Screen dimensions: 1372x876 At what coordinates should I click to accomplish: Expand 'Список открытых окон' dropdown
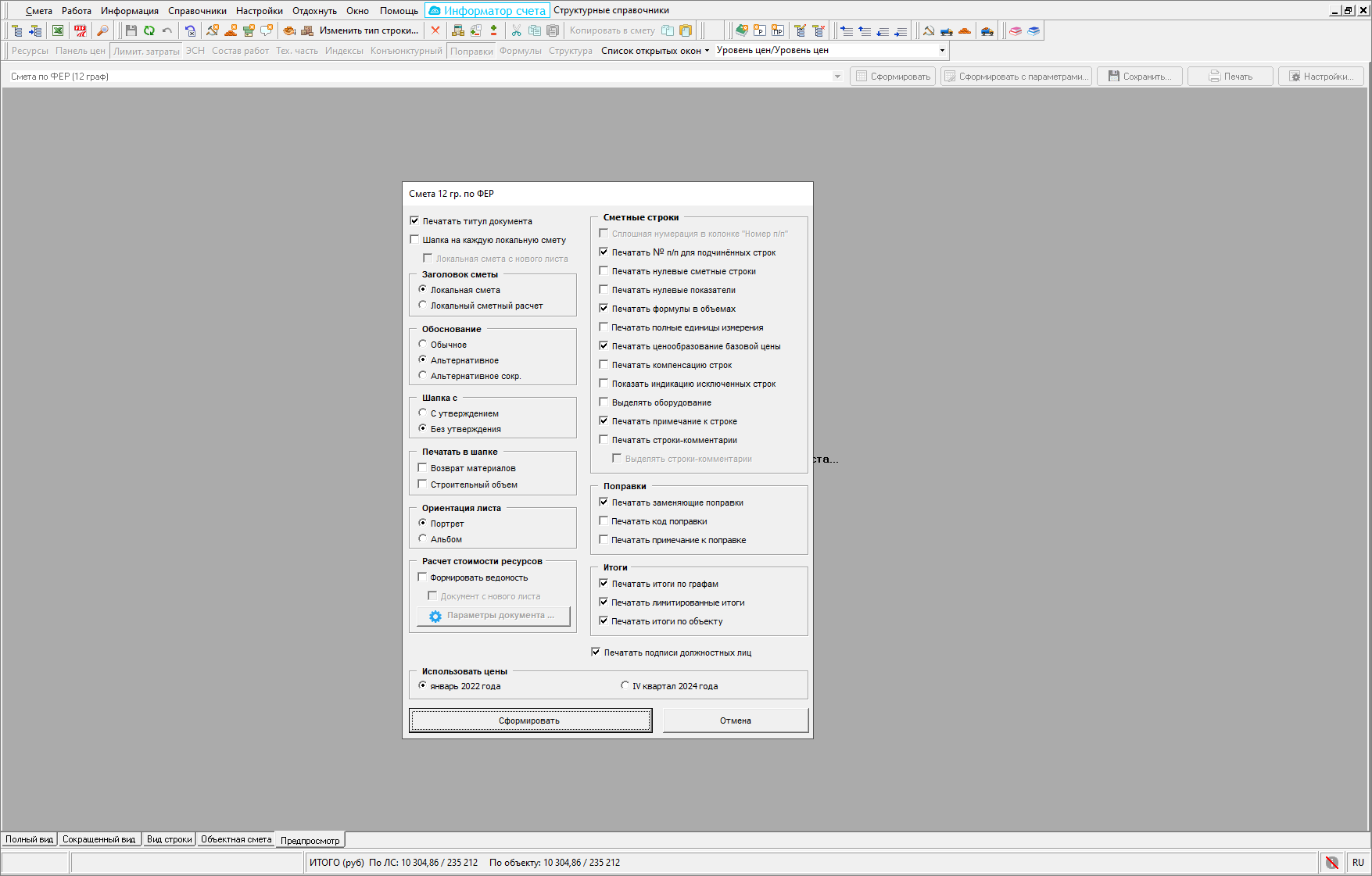pyautogui.click(x=655, y=50)
